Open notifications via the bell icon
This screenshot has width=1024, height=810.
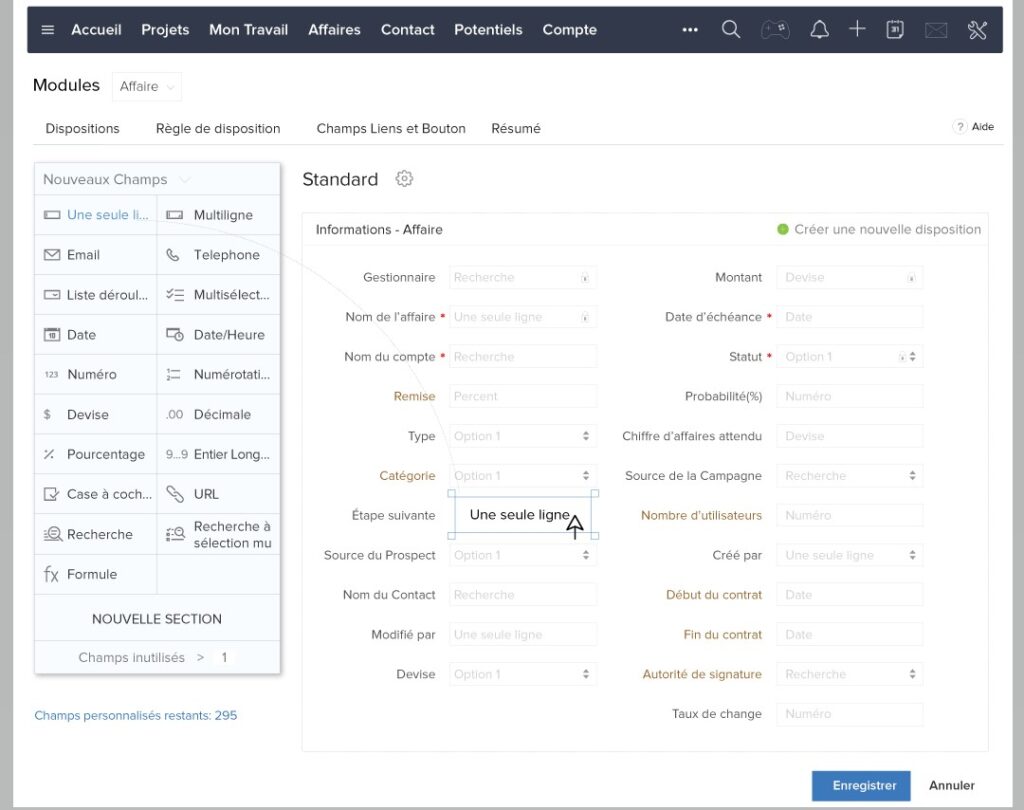point(818,29)
